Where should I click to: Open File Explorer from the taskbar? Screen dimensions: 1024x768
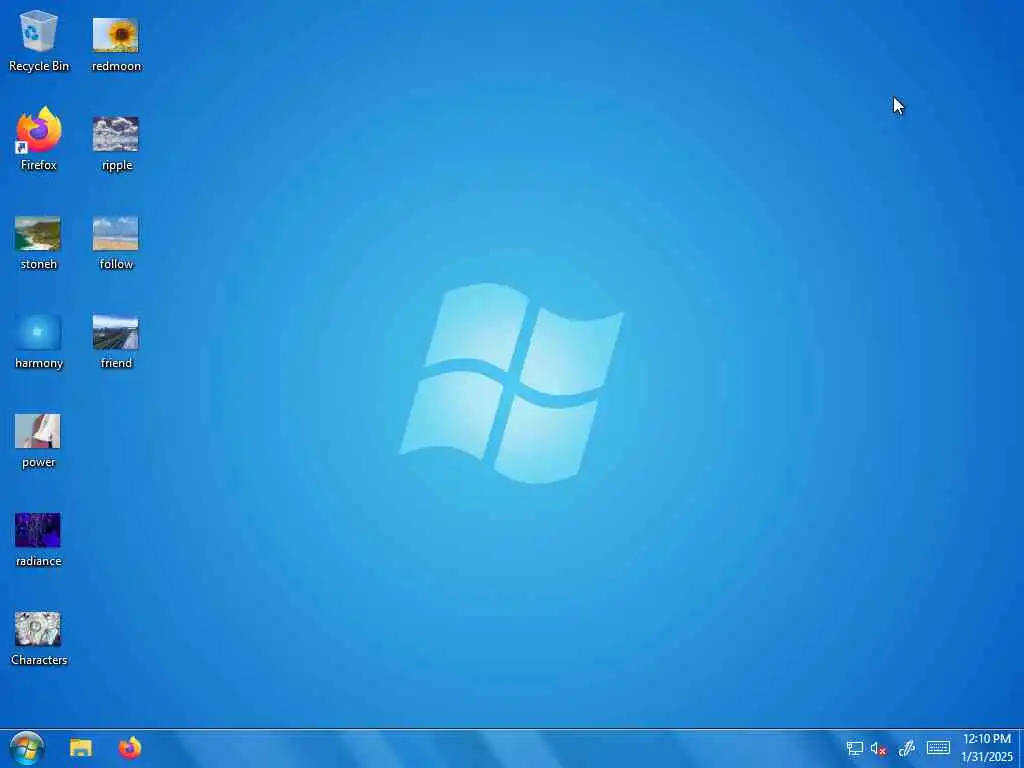click(81, 748)
